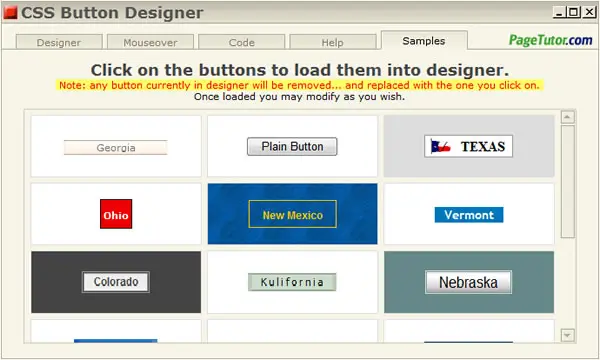Viewport: 600px width, 360px height.
Task: Click the red CSS Button Designer icon
Action: pos(10,13)
